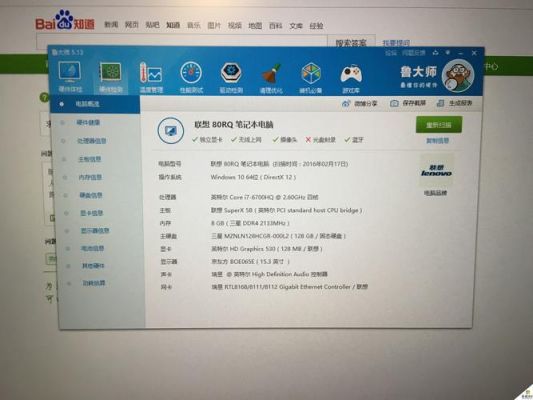The image size is (533, 400).
Task: Open the title bar settings menu icon
Action: coord(448,53)
